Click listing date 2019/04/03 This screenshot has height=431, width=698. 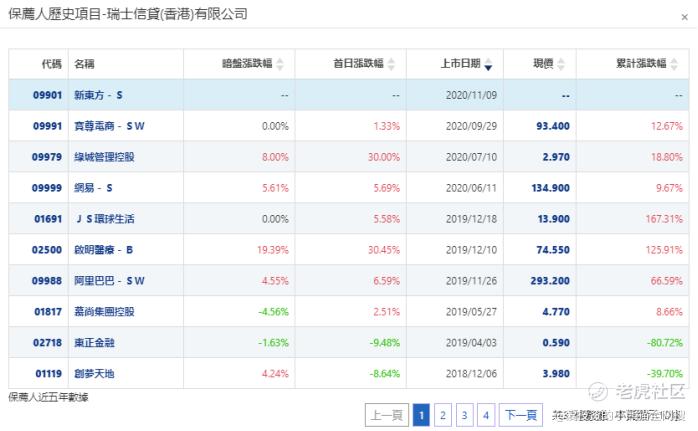click(471, 342)
